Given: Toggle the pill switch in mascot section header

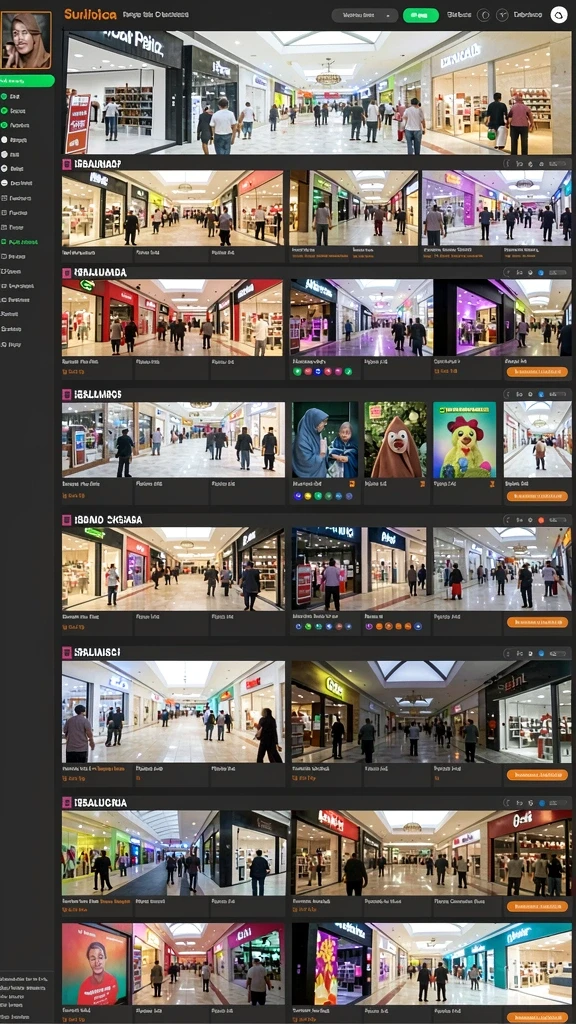Looking at the screenshot, I should tap(558, 394).
